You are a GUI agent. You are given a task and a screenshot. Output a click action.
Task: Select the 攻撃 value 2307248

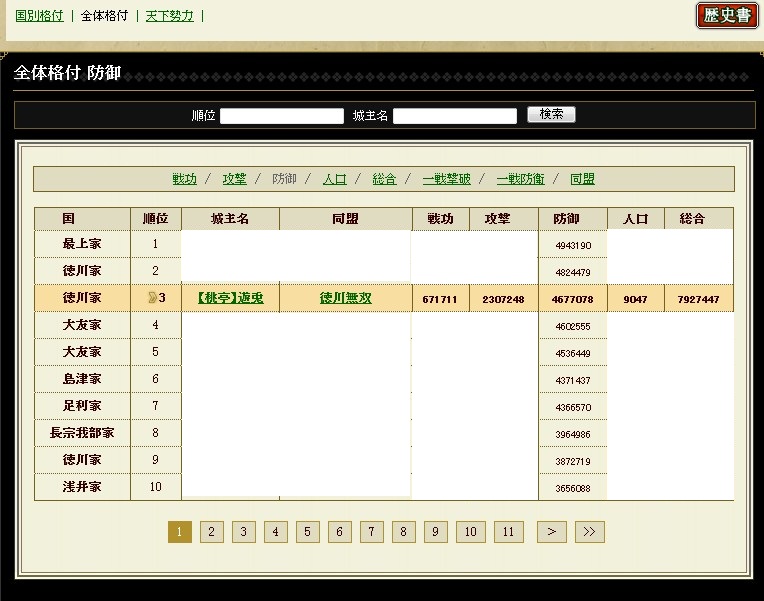[503, 299]
